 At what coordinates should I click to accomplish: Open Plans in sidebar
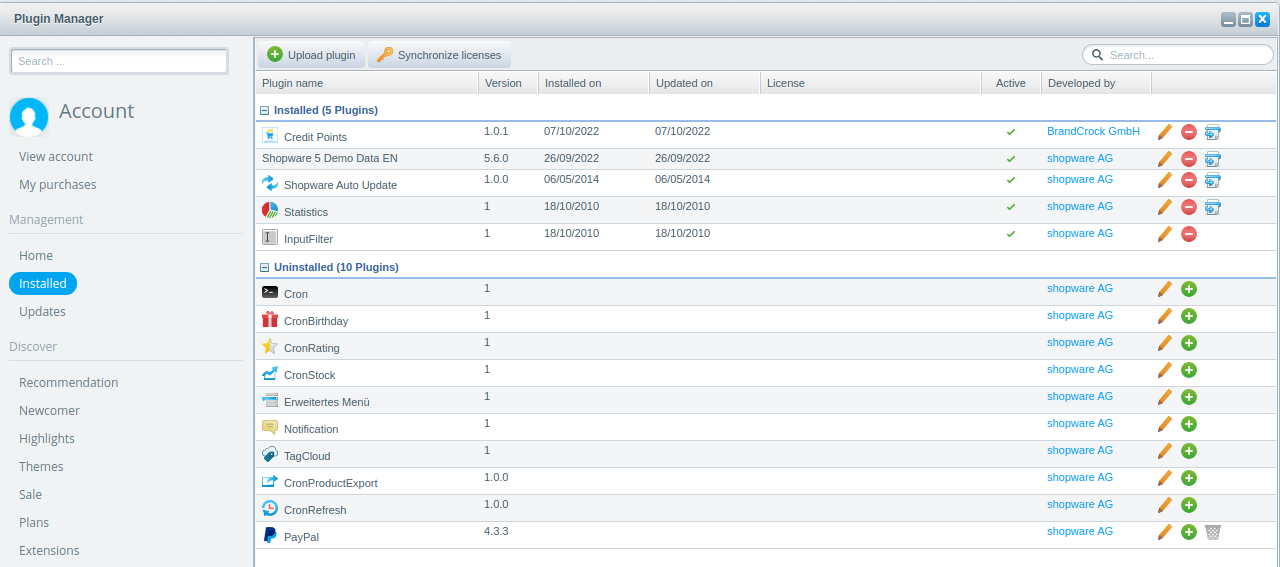(x=34, y=522)
